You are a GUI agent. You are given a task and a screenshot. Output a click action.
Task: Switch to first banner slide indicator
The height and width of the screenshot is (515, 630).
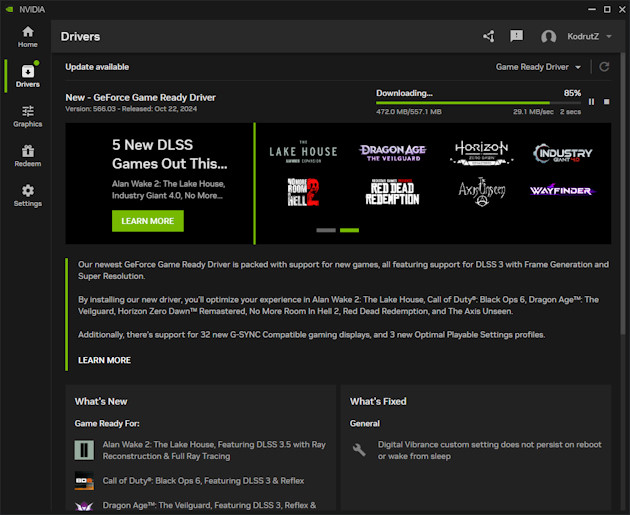326,230
